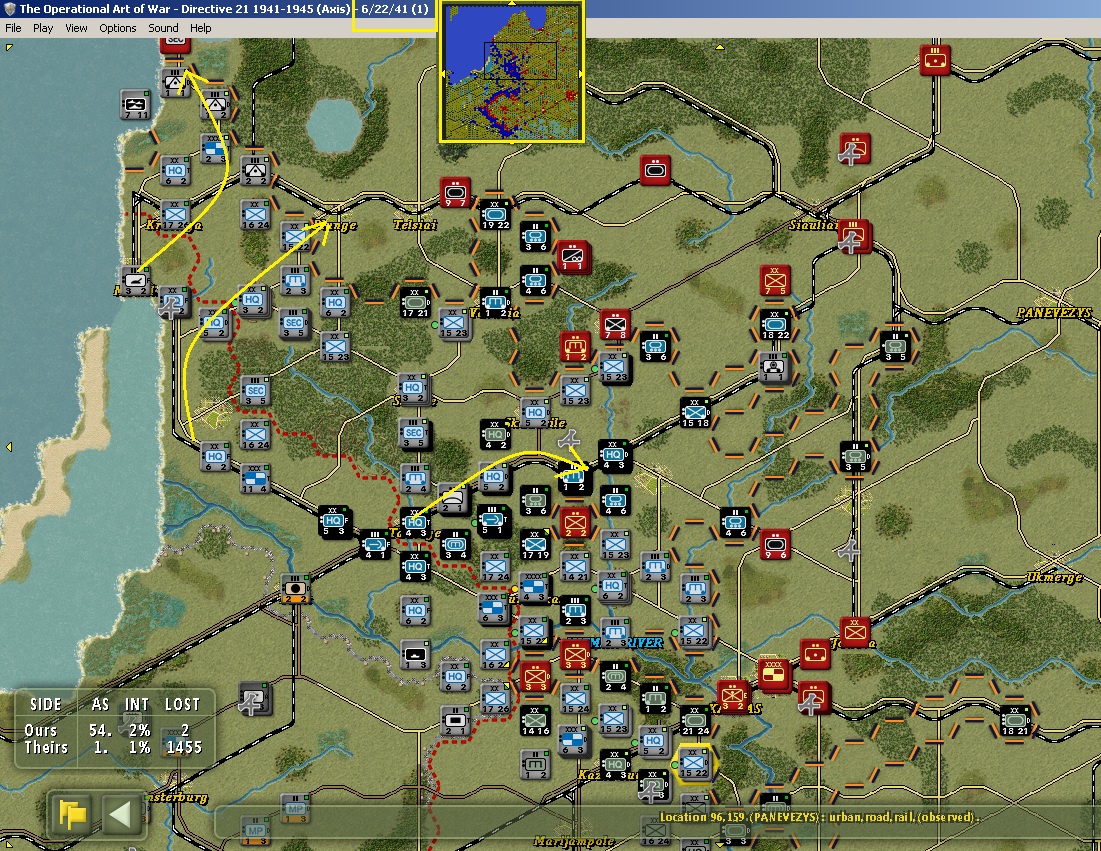Select black armored division 18 21

(1015, 720)
